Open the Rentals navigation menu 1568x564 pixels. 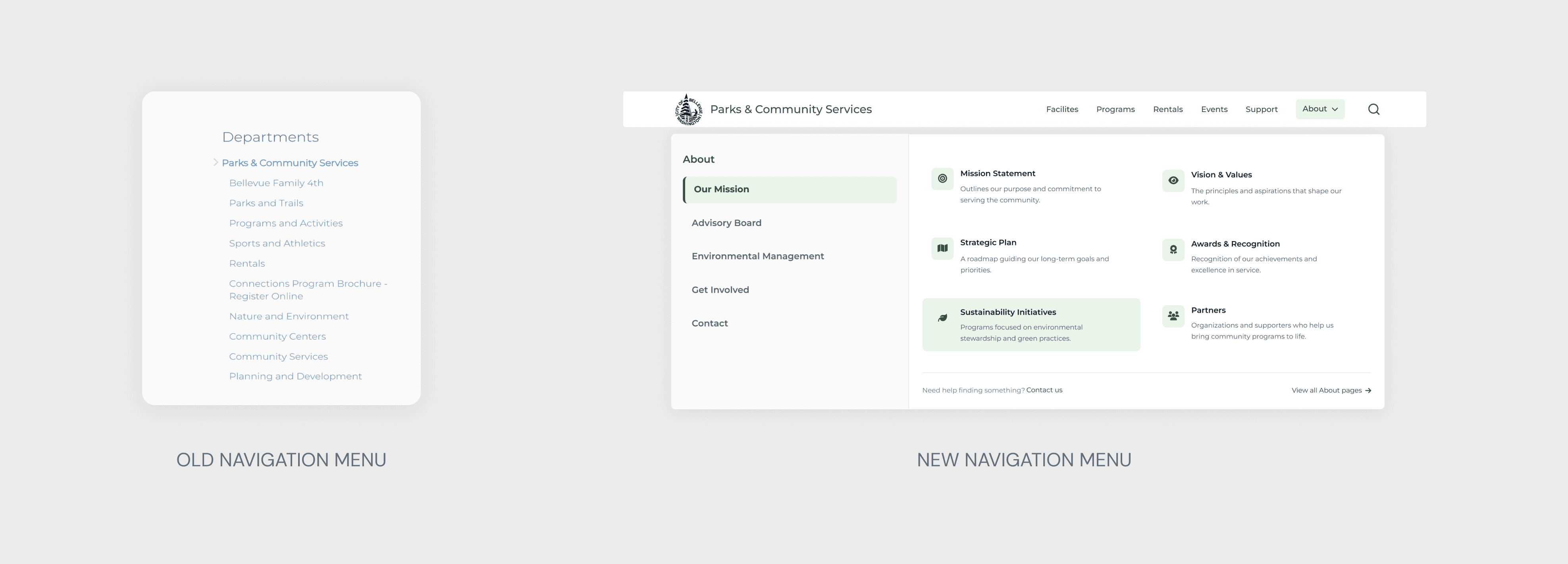coord(1167,110)
